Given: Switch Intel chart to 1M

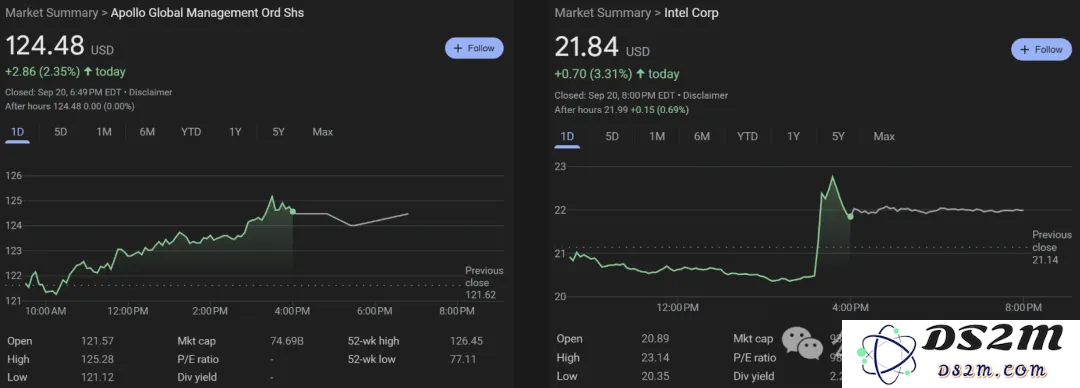Looking at the screenshot, I should [657, 136].
